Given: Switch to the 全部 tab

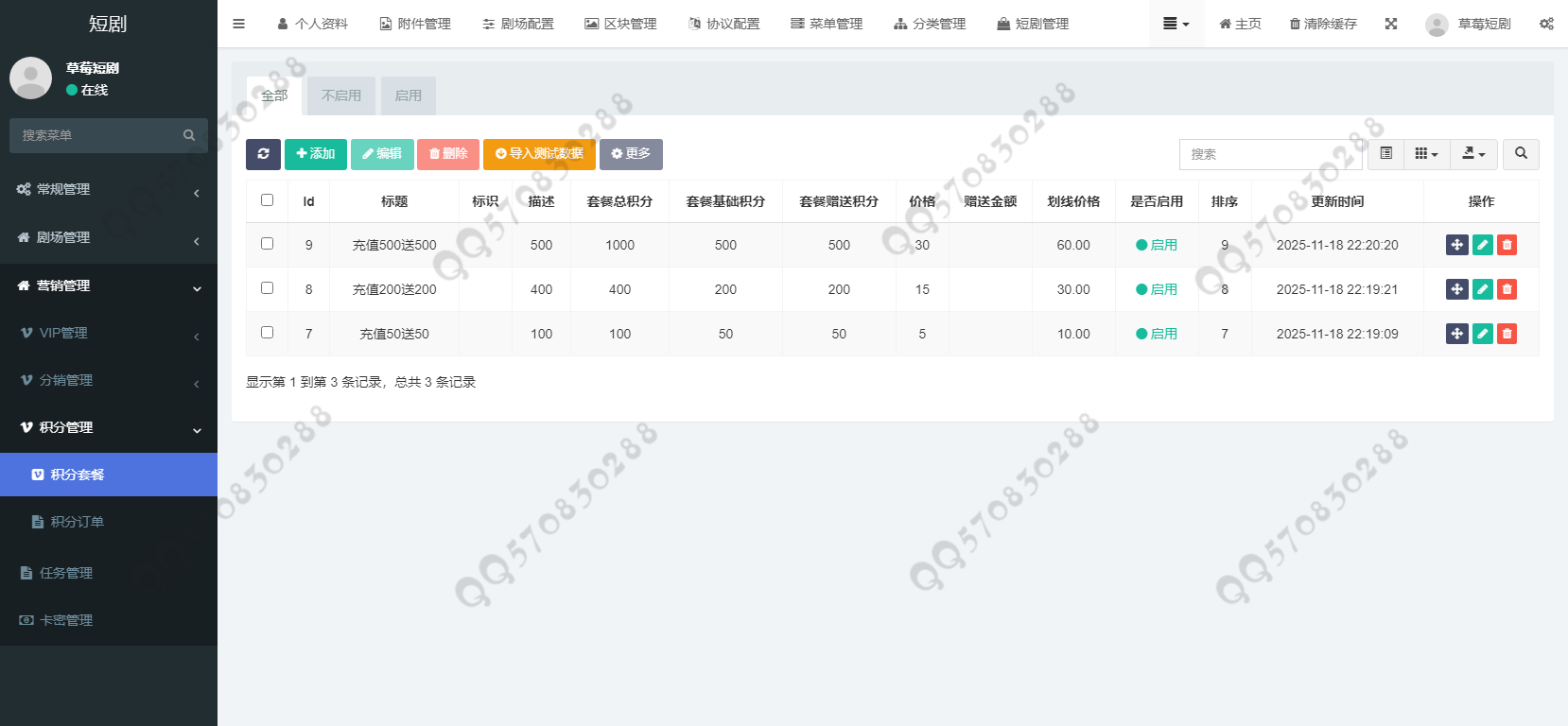Looking at the screenshot, I should pos(274,95).
